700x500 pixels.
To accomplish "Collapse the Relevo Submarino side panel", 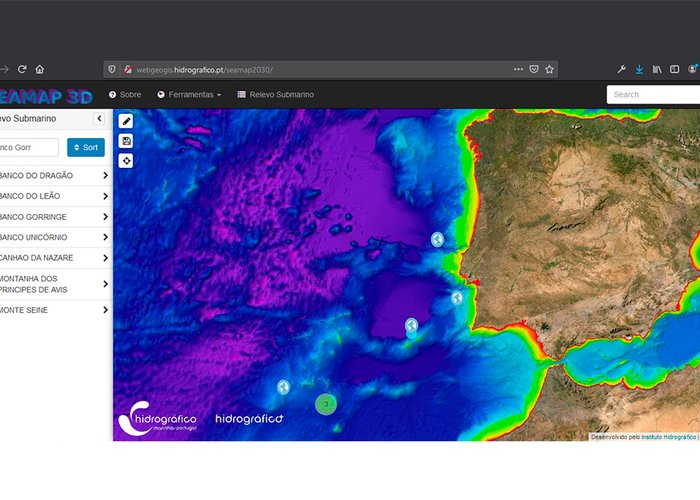I will [99, 118].
